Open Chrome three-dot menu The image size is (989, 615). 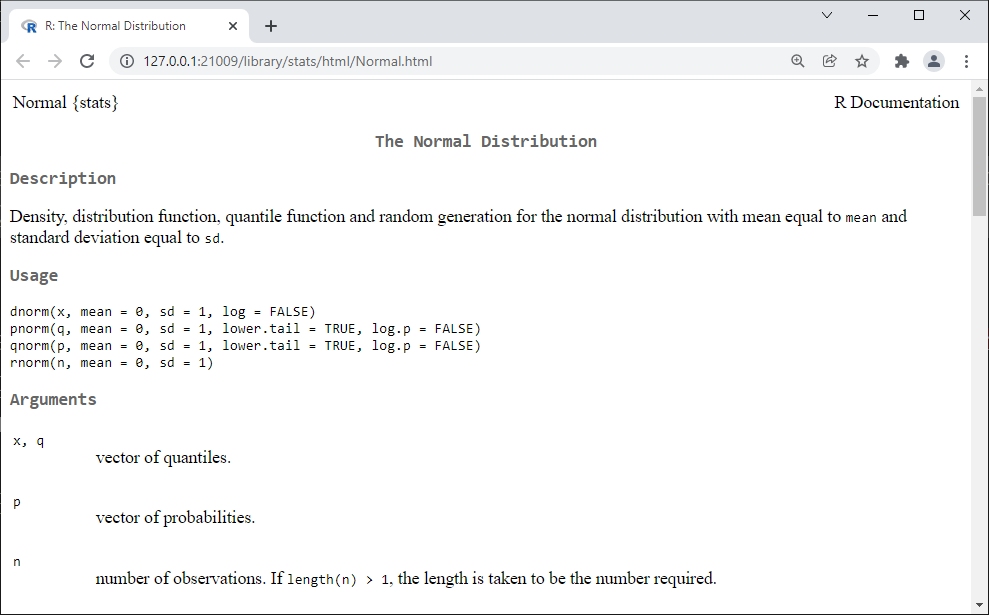[966, 61]
